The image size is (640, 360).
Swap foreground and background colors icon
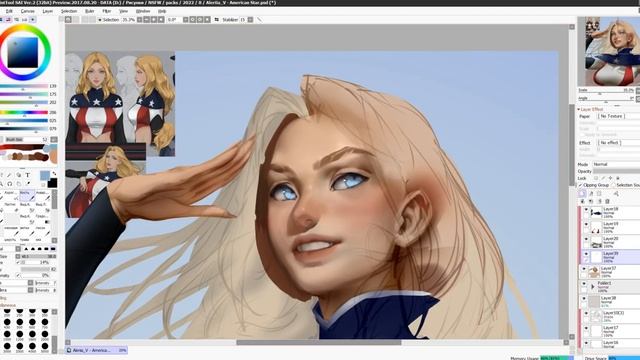click(x=54, y=174)
